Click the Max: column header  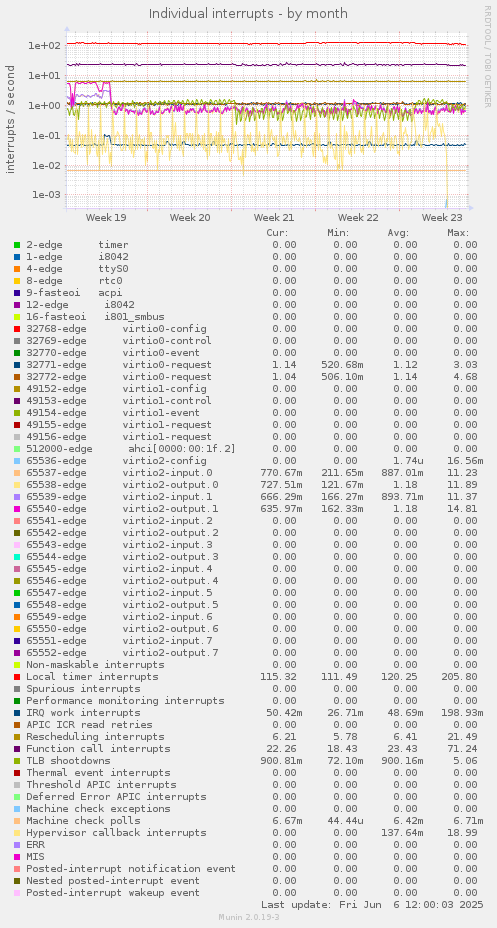[459, 233]
